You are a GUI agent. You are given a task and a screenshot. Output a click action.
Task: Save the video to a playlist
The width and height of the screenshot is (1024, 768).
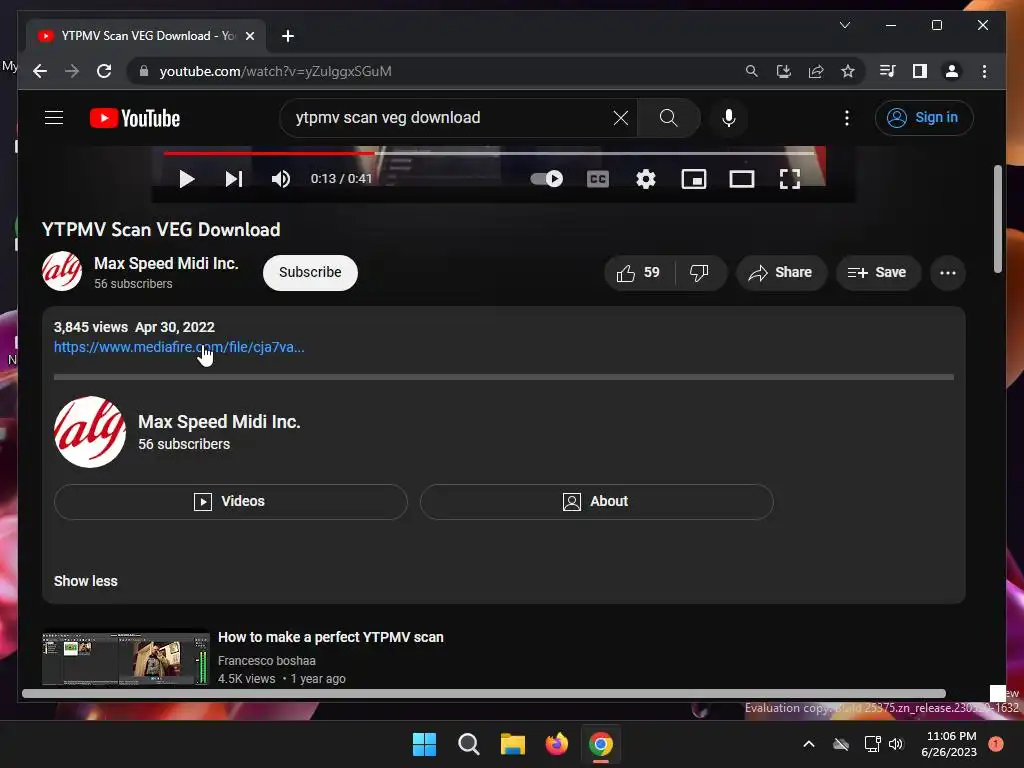click(878, 272)
